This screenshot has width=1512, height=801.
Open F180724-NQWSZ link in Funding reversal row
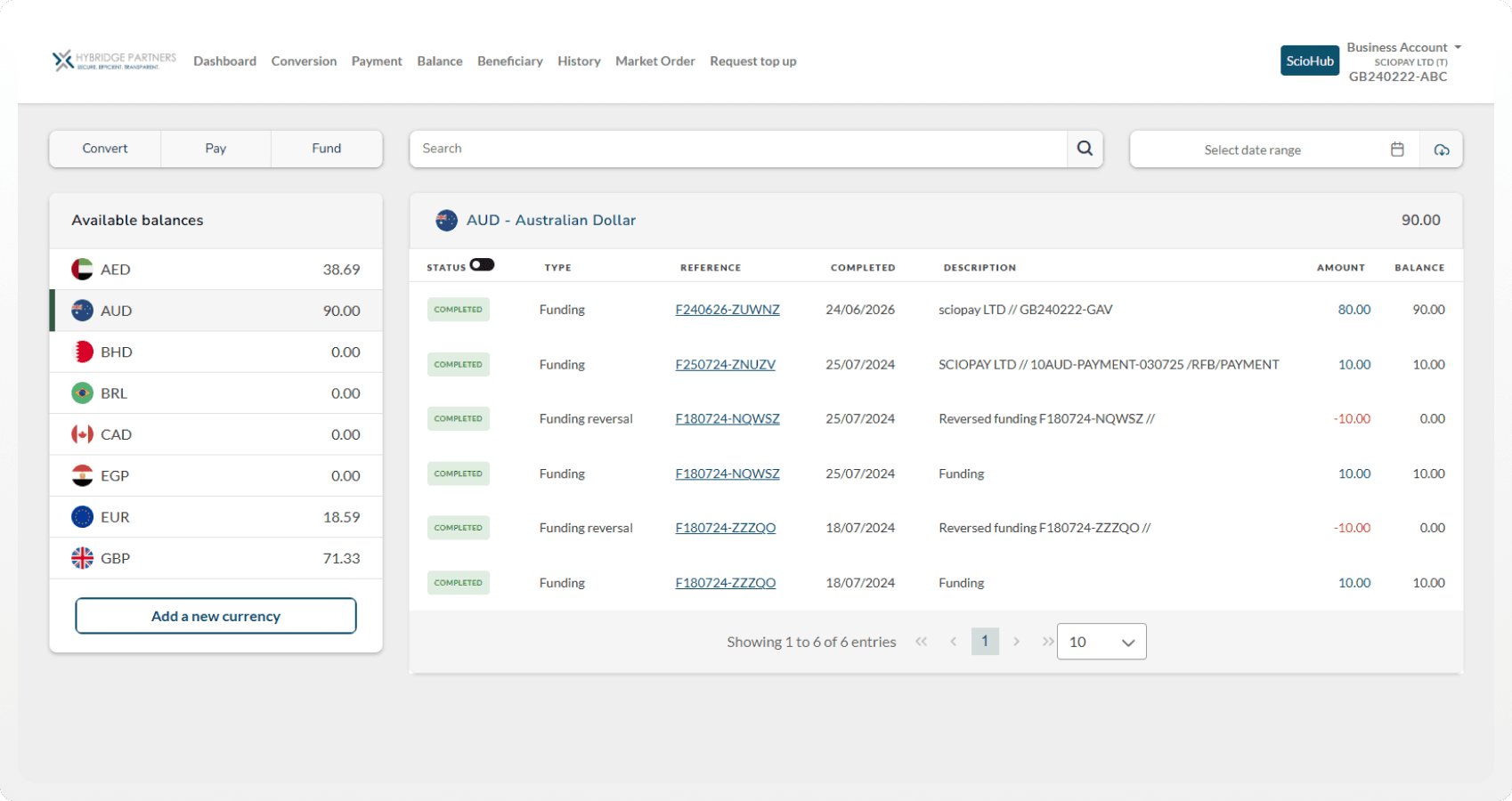pyautogui.click(x=728, y=418)
